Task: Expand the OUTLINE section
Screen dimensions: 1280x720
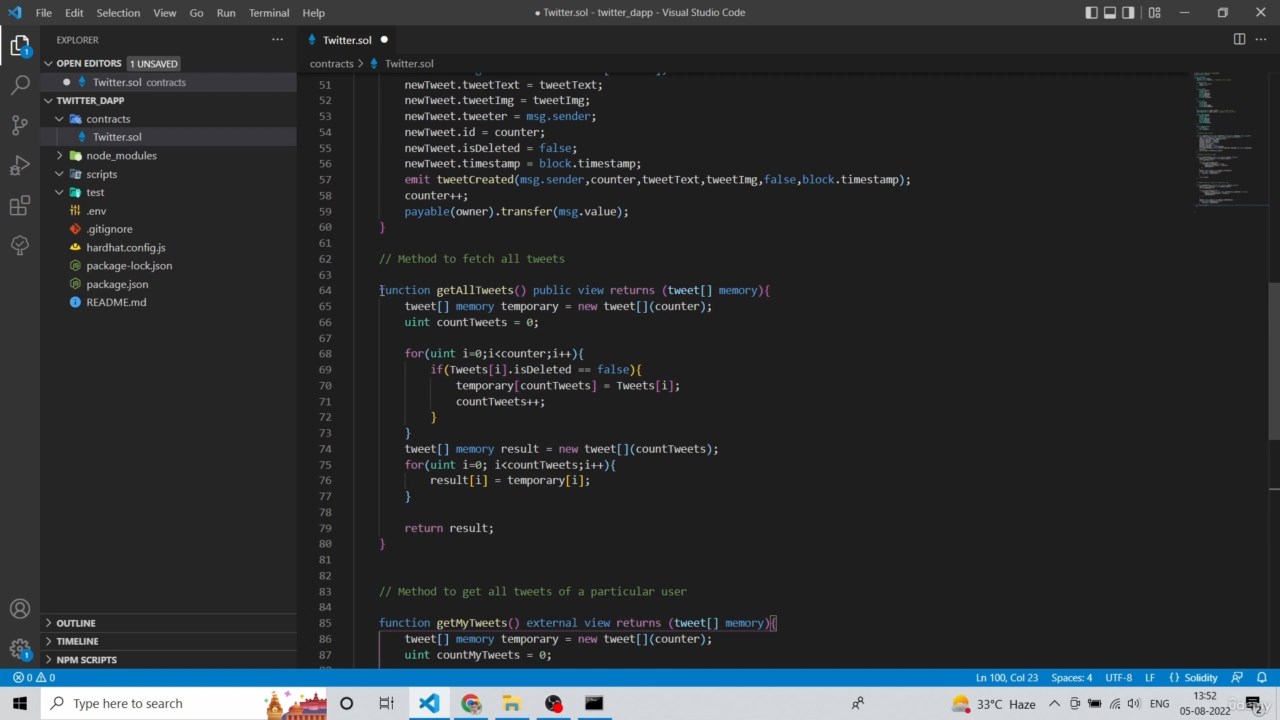Action: [76, 623]
